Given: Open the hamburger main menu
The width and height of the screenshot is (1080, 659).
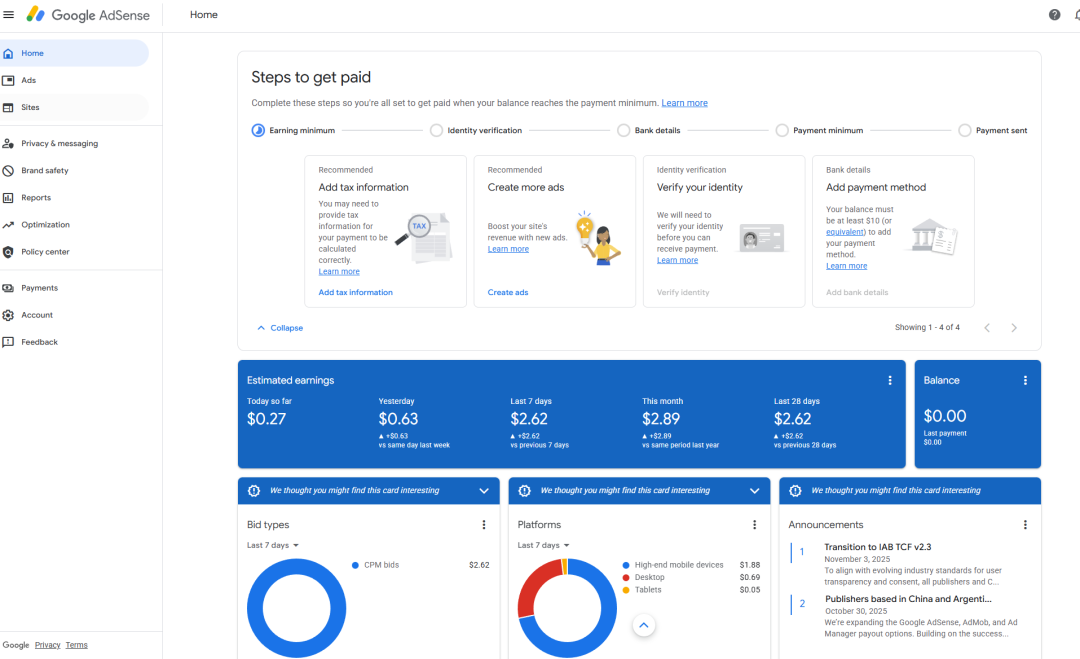Looking at the screenshot, I should click(x=9, y=15).
